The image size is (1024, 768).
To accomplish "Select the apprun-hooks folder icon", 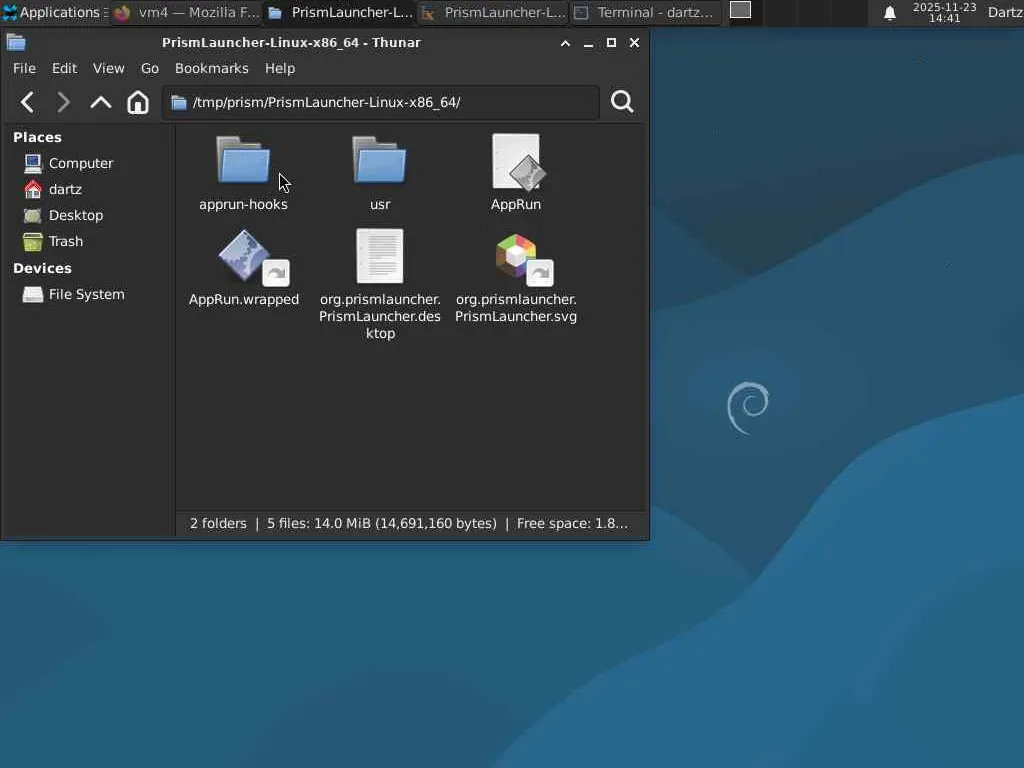I will coord(243,160).
